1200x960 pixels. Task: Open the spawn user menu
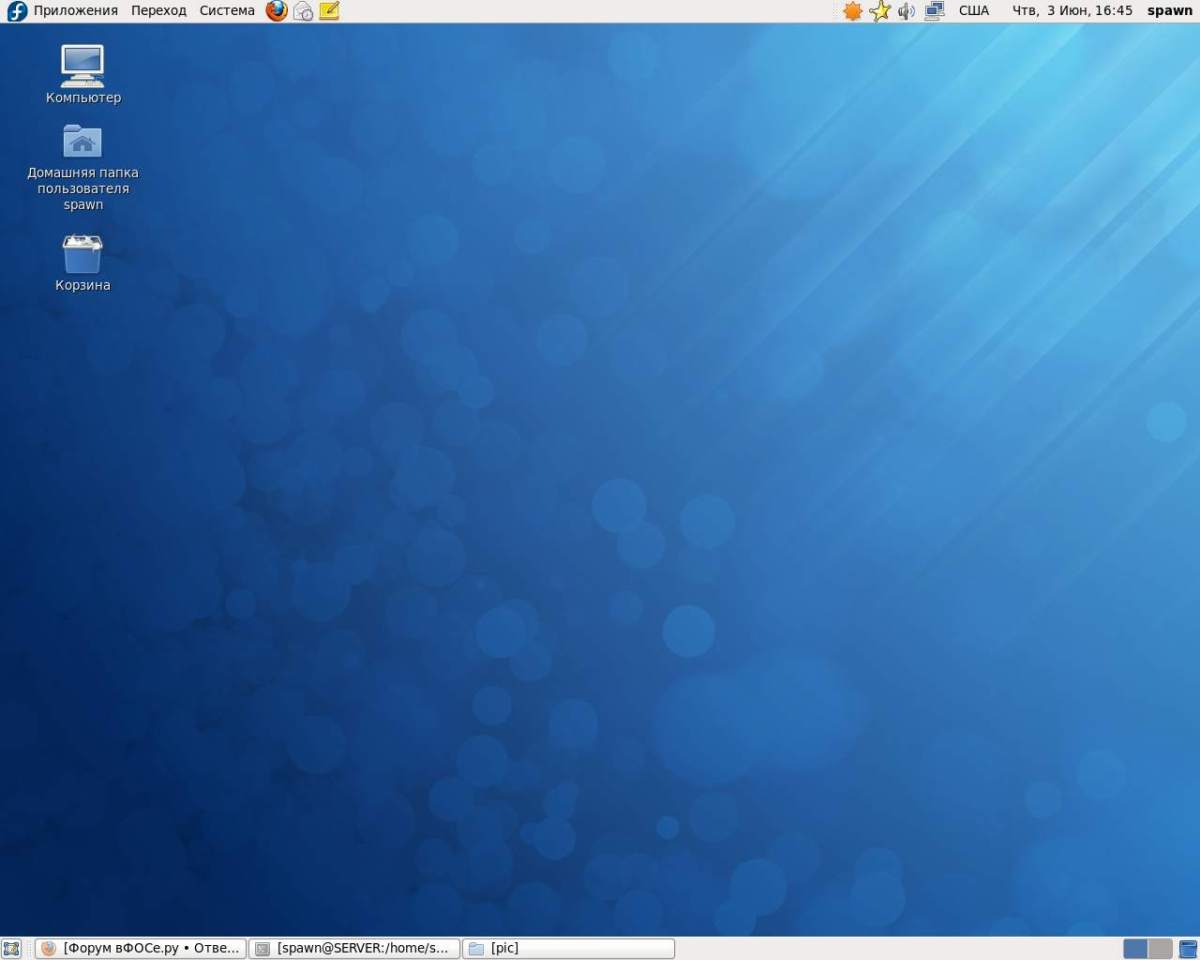click(x=1169, y=11)
